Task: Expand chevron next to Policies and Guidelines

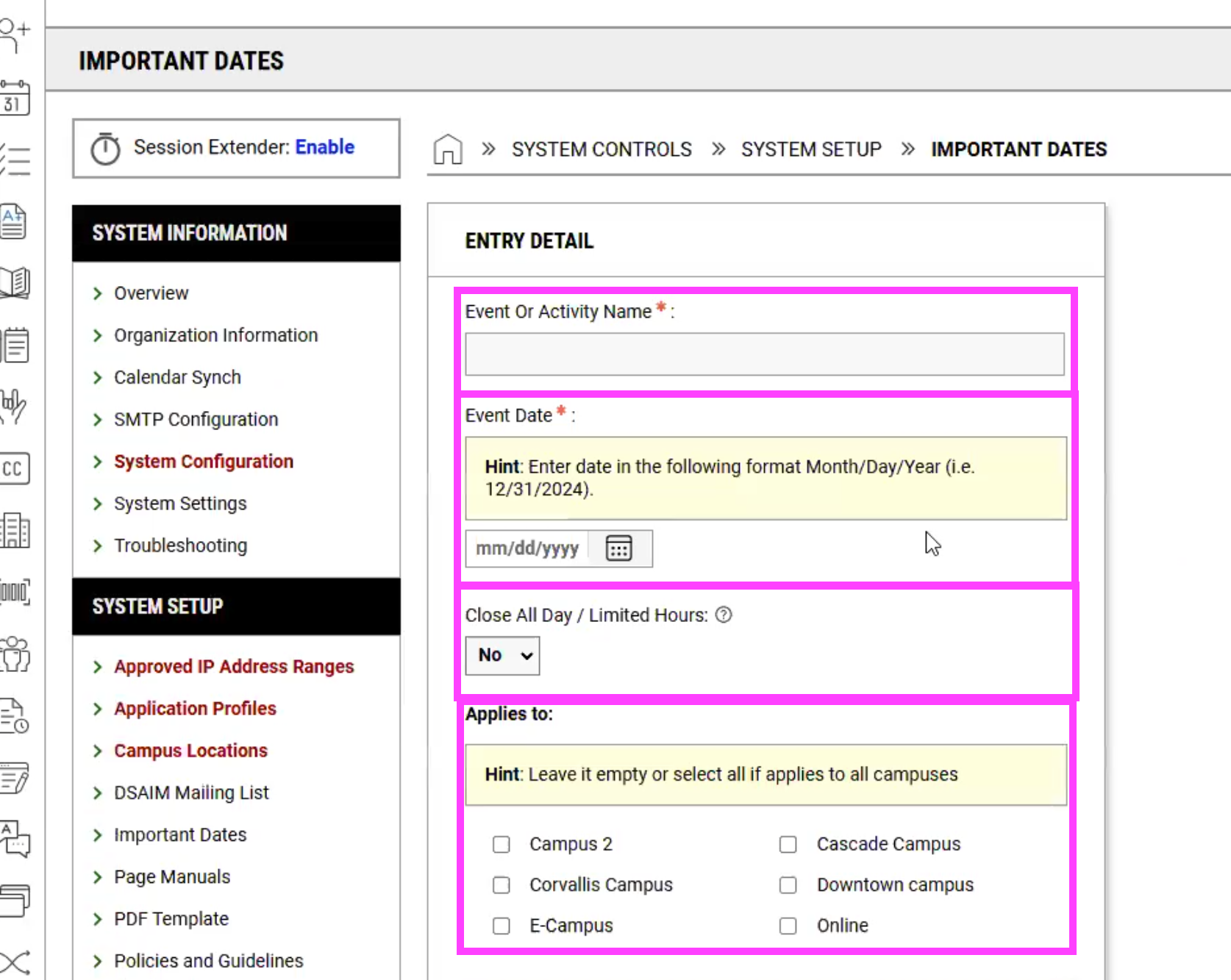Action: click(x=97, y=961)
